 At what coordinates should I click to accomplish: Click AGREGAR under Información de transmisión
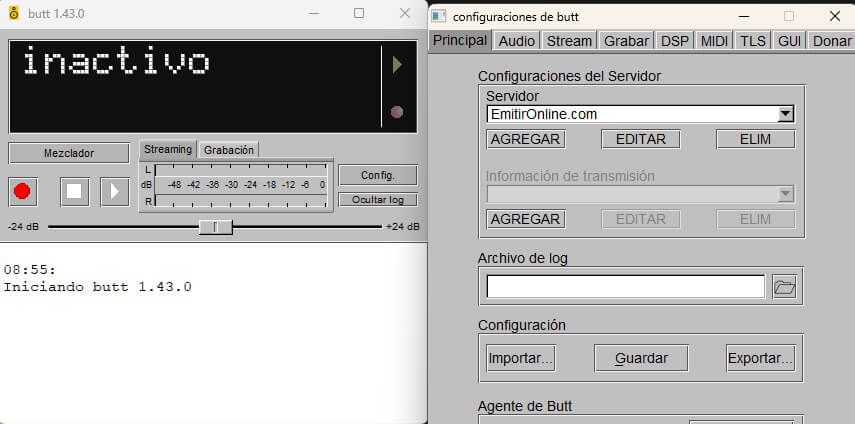tap(526, 219)
